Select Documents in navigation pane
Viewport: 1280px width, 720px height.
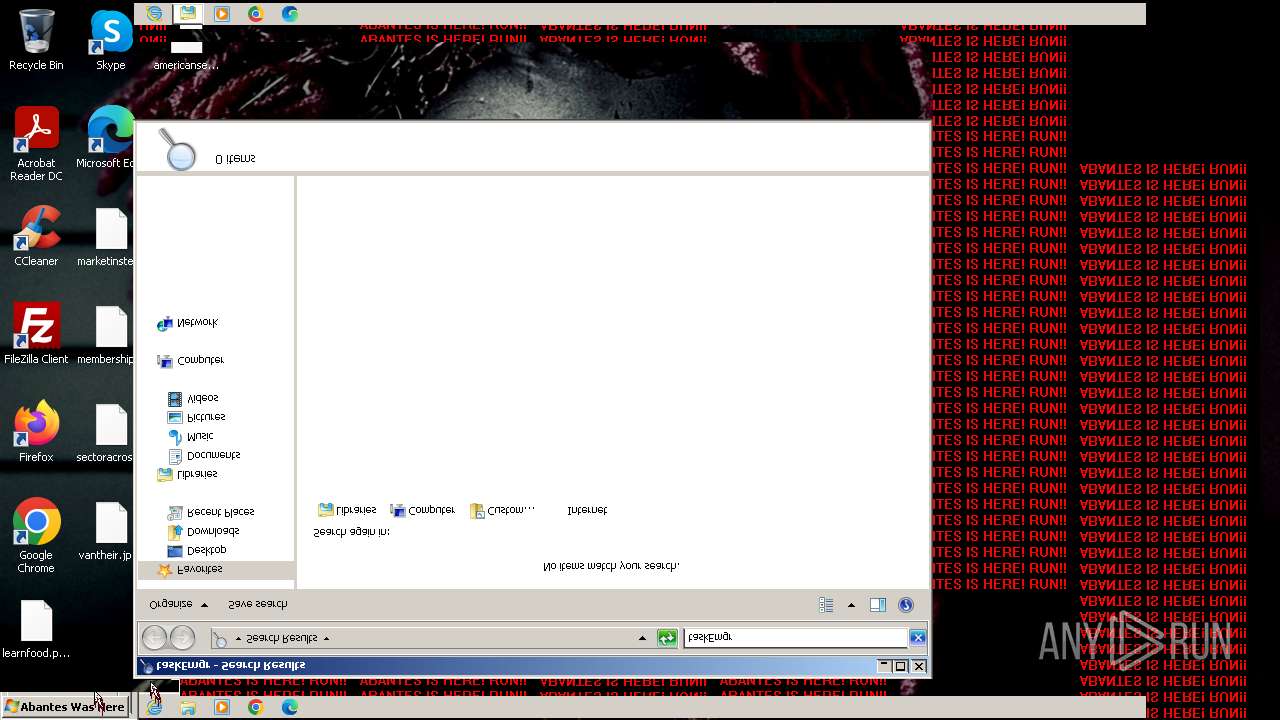click(x=204, y=455)
